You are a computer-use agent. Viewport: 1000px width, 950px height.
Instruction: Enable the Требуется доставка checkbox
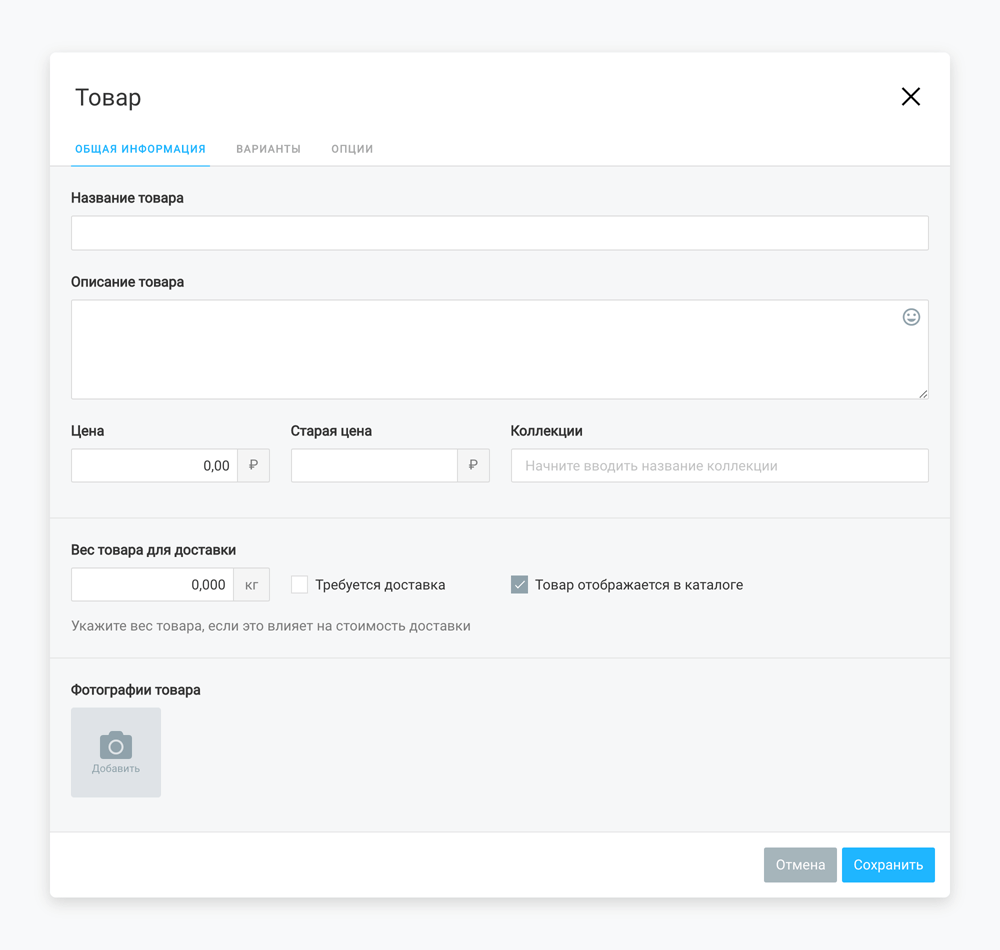(299, 585)
